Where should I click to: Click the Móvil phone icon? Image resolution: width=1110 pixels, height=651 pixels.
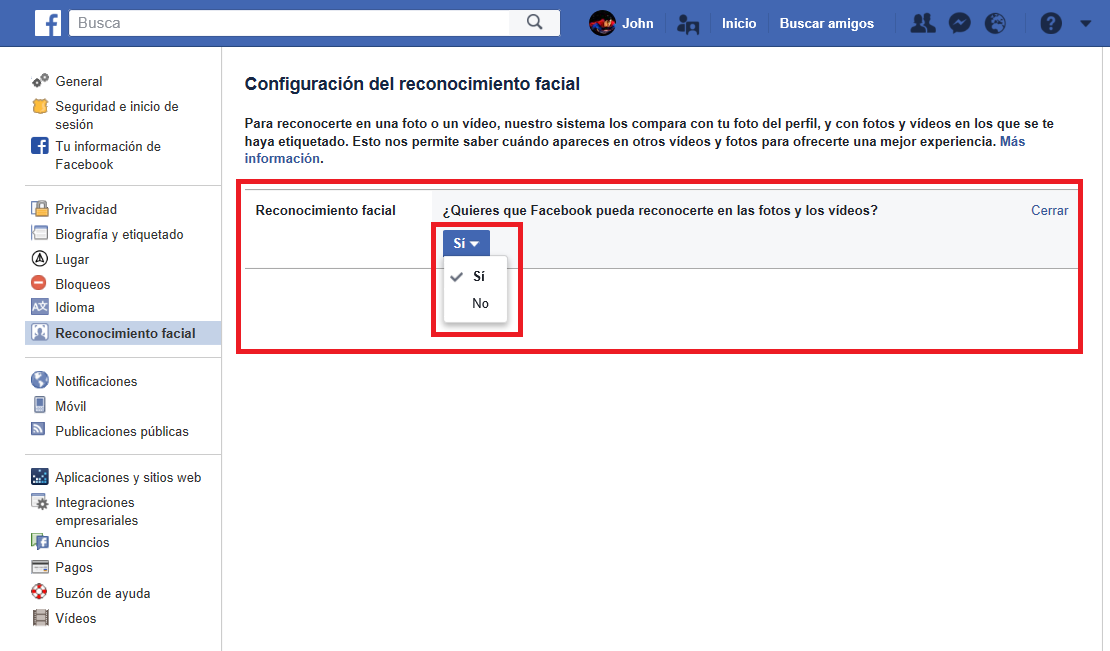click(40, 405)
